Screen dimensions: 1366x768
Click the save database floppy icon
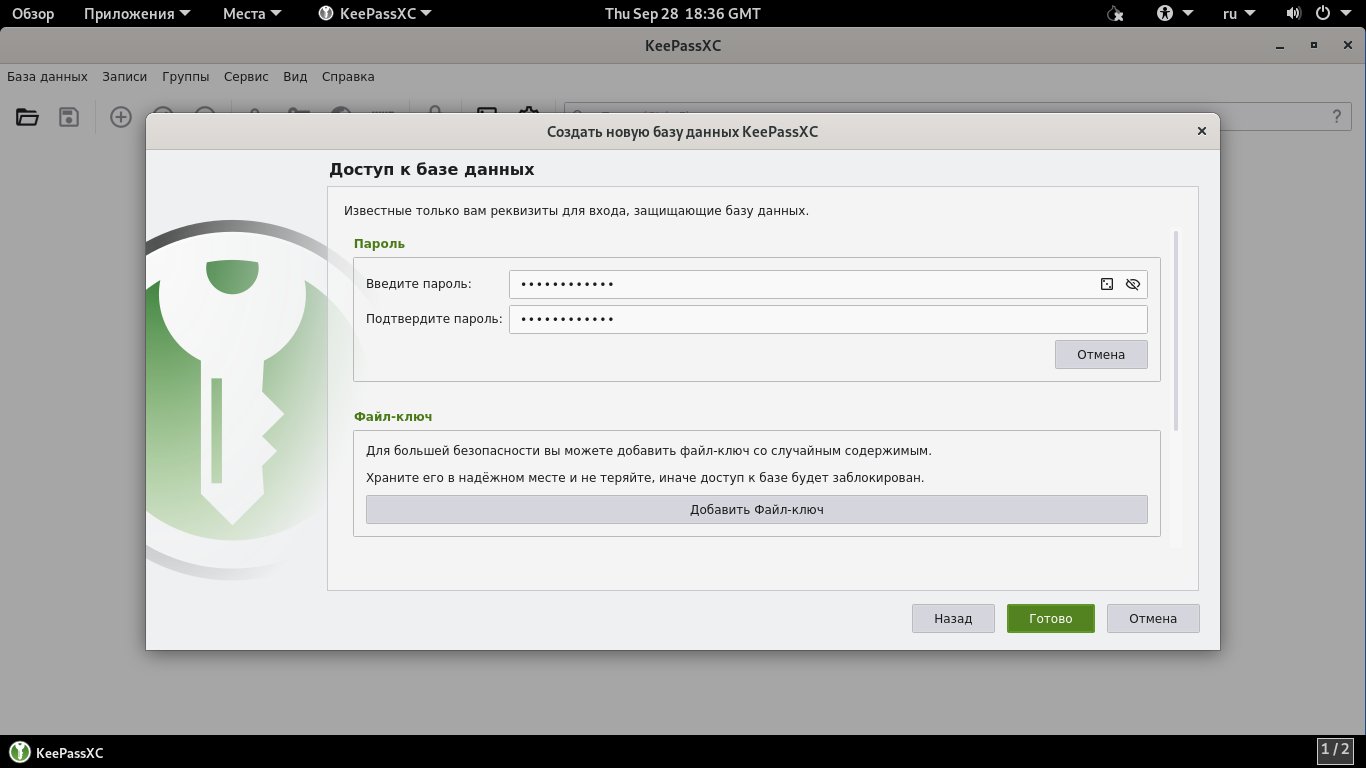point(69,117)
